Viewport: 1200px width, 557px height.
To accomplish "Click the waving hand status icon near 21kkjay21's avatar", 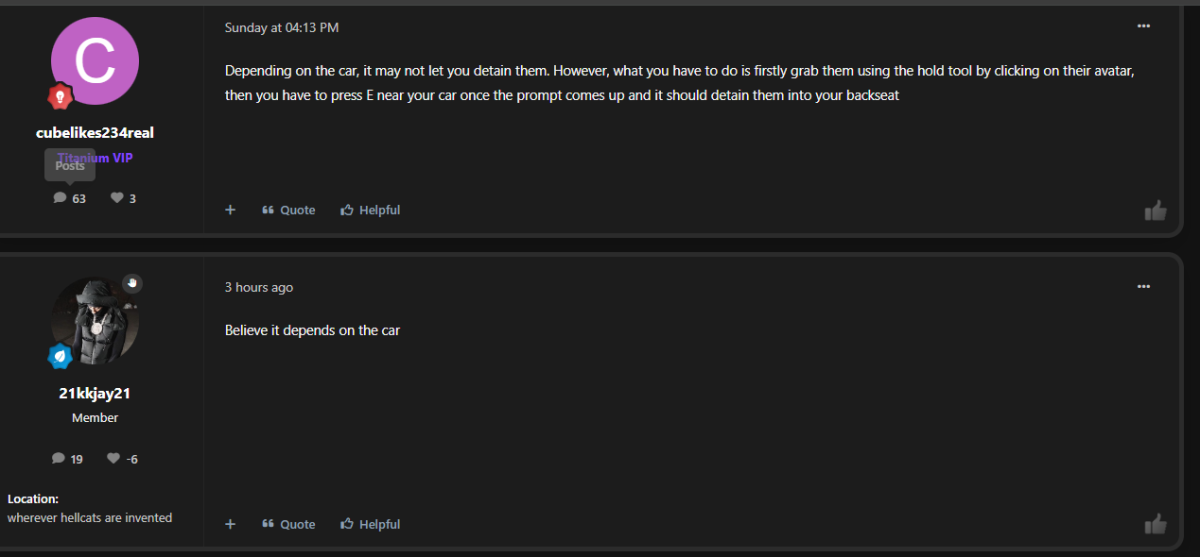I will [132, 284].
